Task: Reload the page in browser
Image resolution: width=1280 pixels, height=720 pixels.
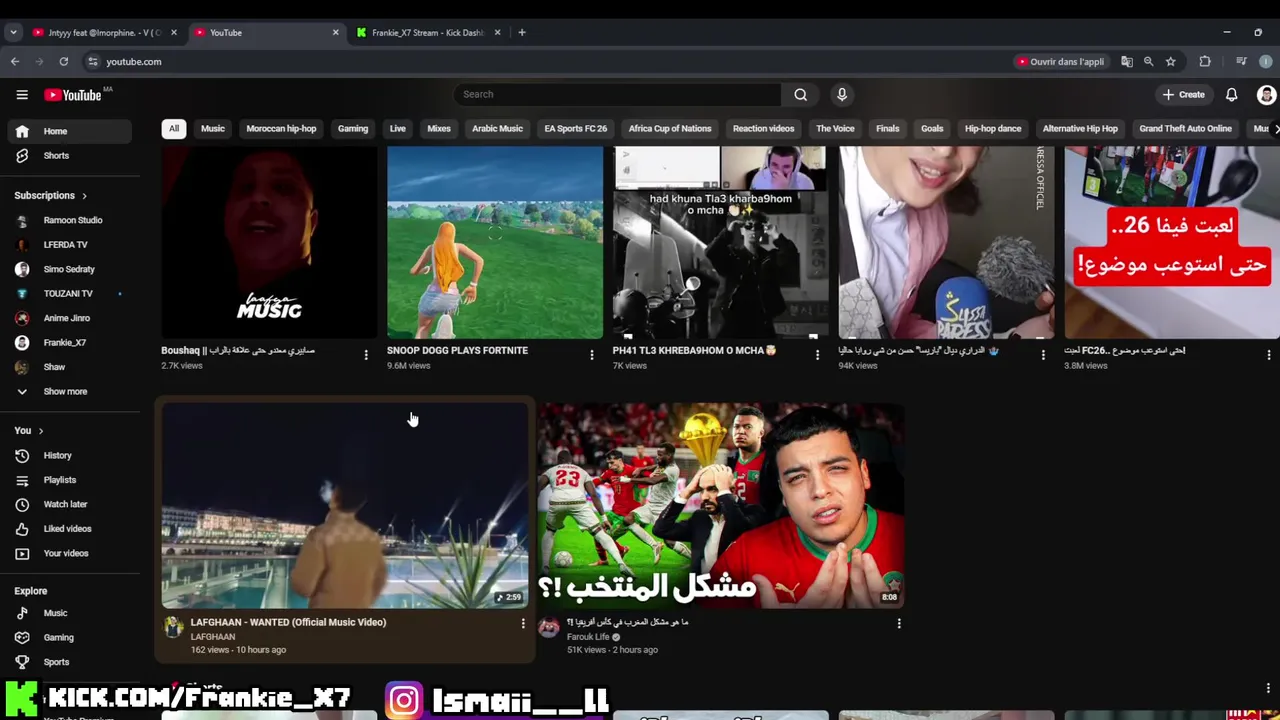Action: [63, 62]
